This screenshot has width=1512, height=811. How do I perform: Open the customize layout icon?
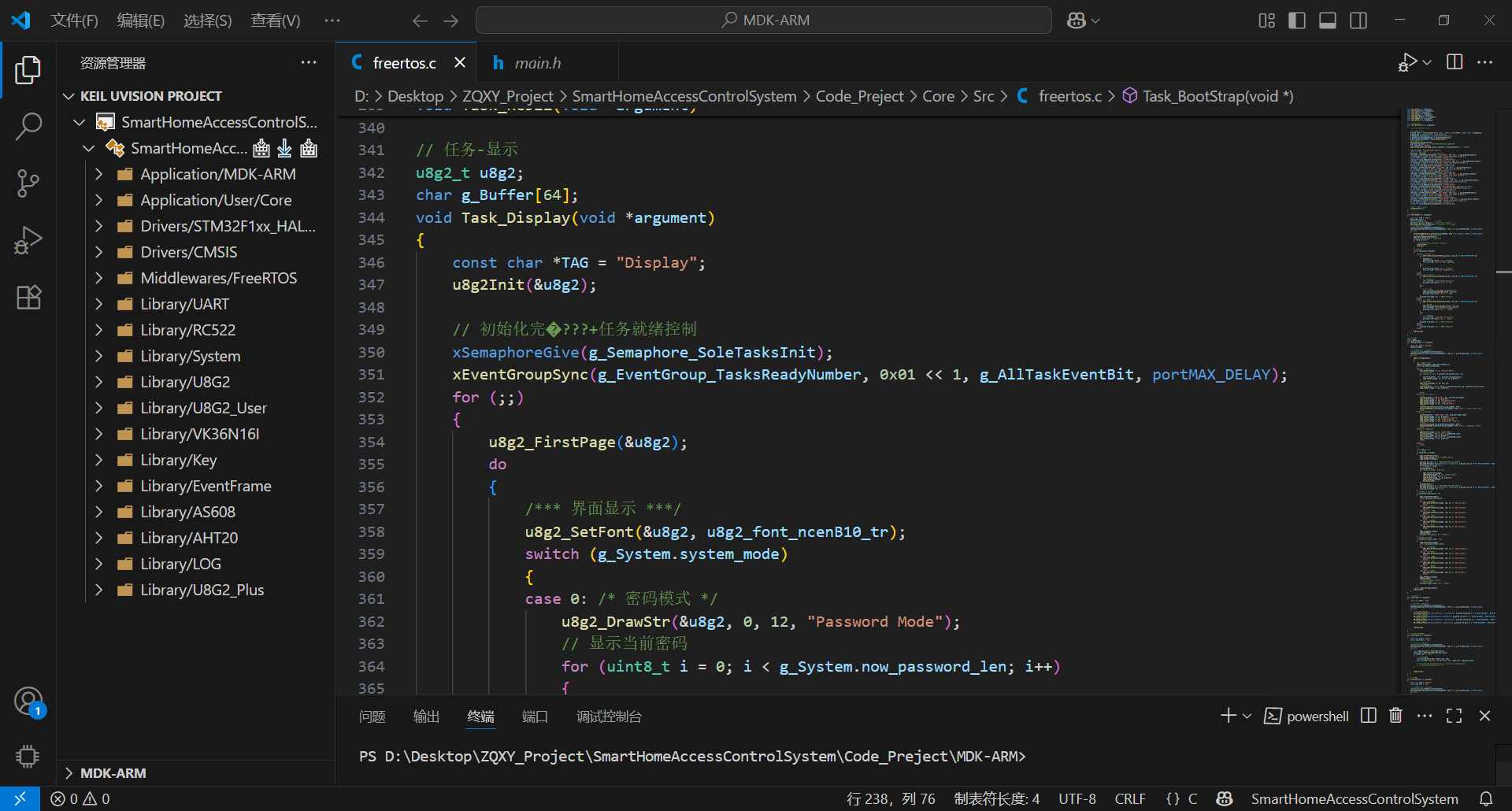[x=1266, y=20]
